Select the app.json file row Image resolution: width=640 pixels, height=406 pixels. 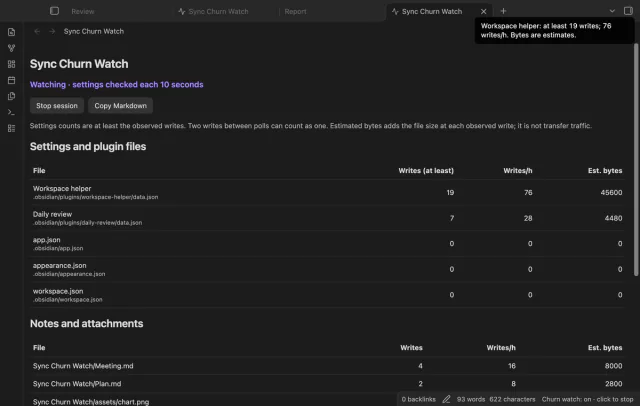pyautogui.click(x=327, y=244)
